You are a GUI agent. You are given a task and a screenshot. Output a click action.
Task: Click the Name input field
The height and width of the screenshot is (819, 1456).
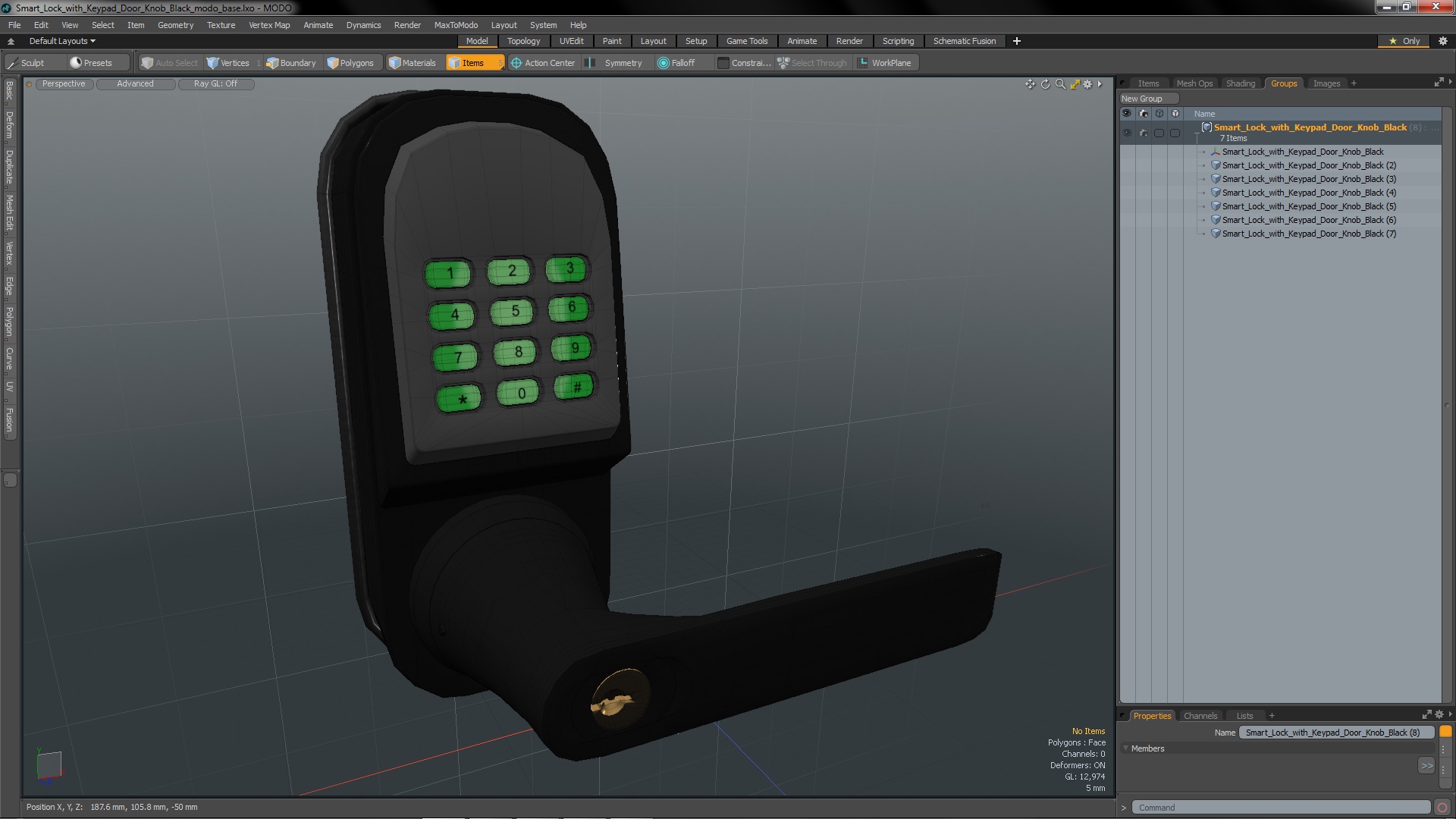pos(1335,733)
